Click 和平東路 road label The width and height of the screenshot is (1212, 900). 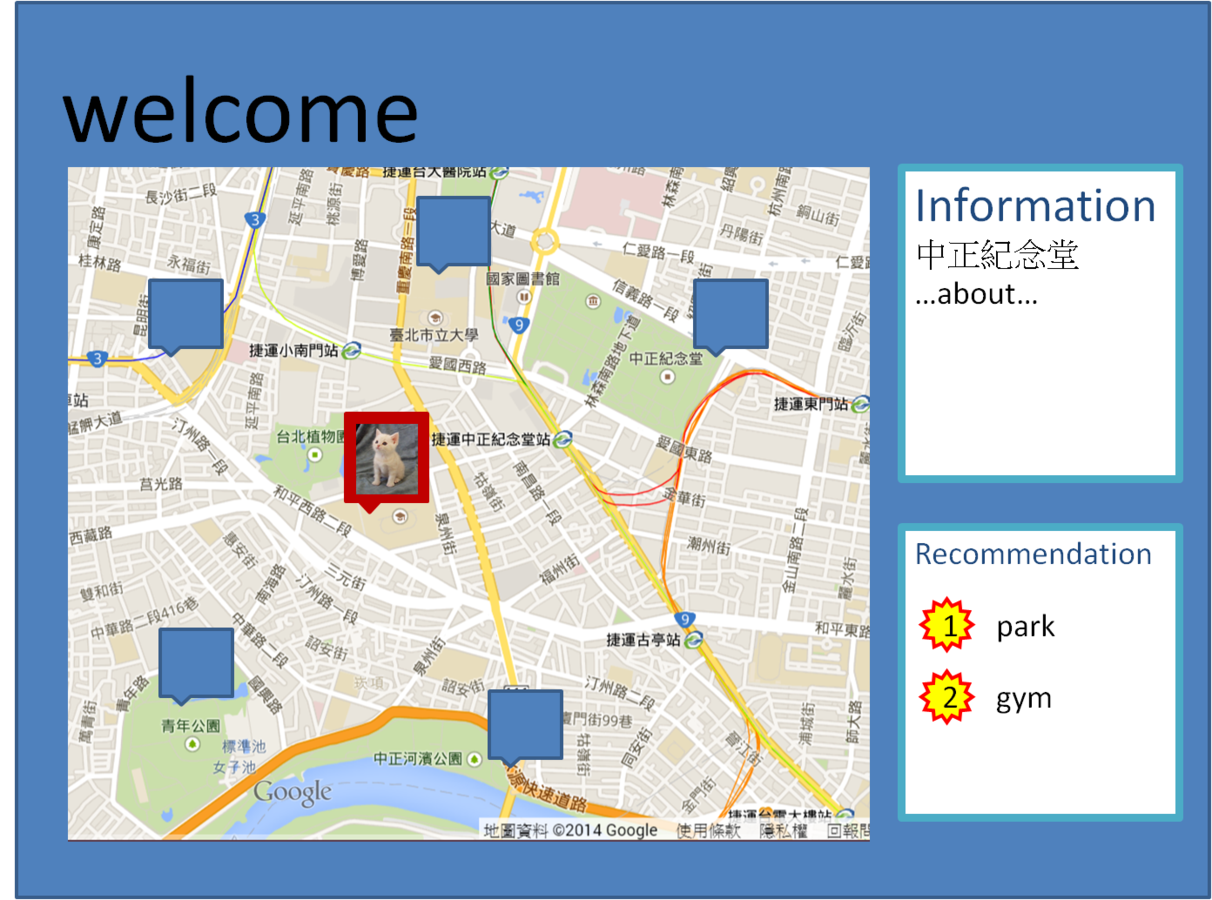(x=841, y=629)
